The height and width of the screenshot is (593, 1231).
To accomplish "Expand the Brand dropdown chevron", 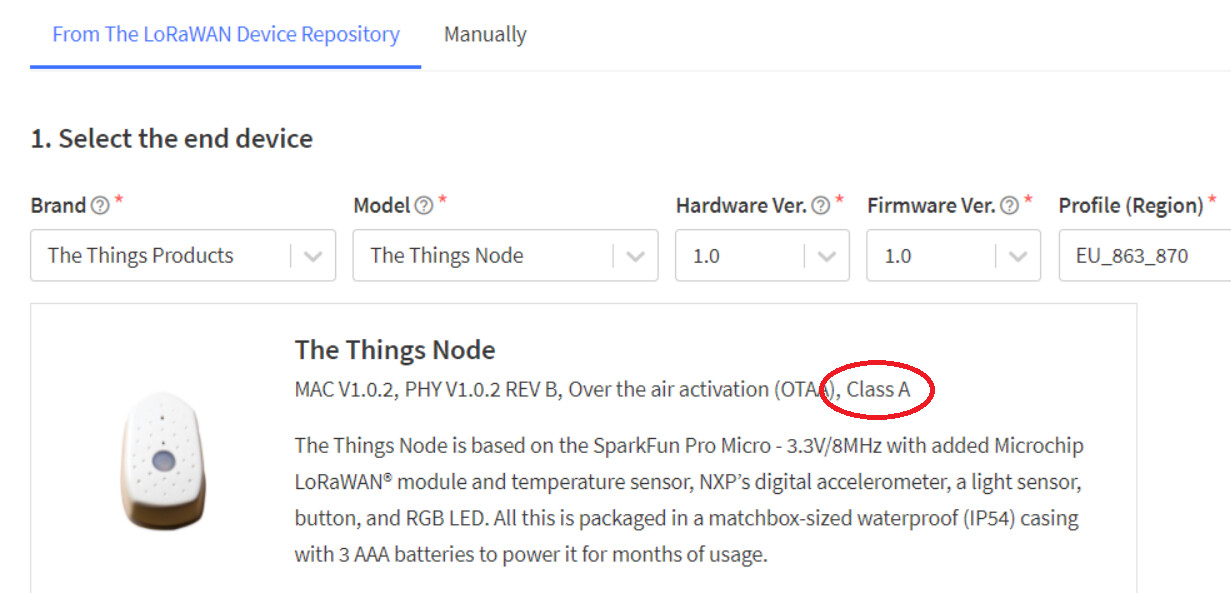I will 313,256.
